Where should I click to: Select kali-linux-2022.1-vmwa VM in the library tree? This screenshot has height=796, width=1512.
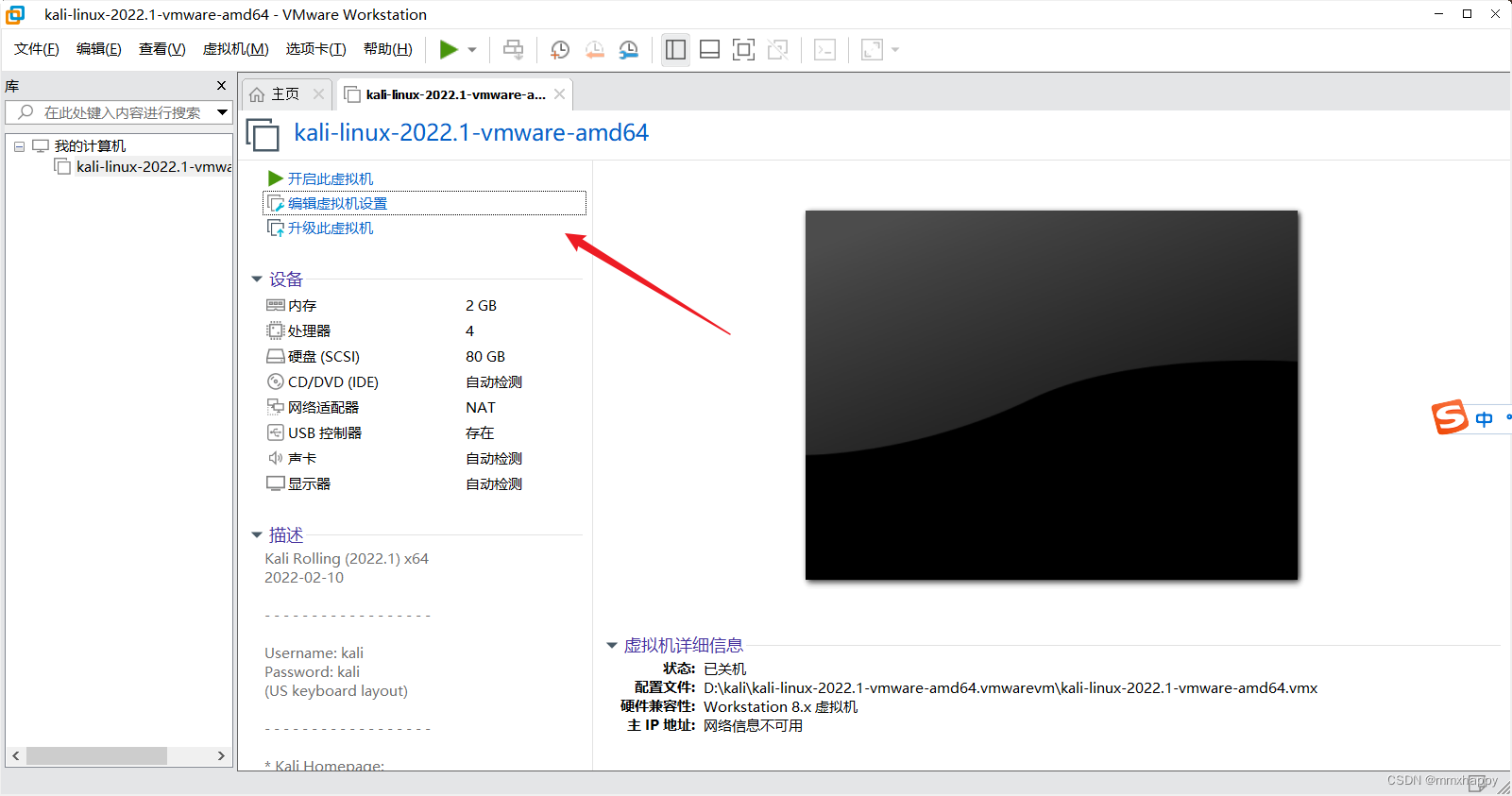coord(153,167)
